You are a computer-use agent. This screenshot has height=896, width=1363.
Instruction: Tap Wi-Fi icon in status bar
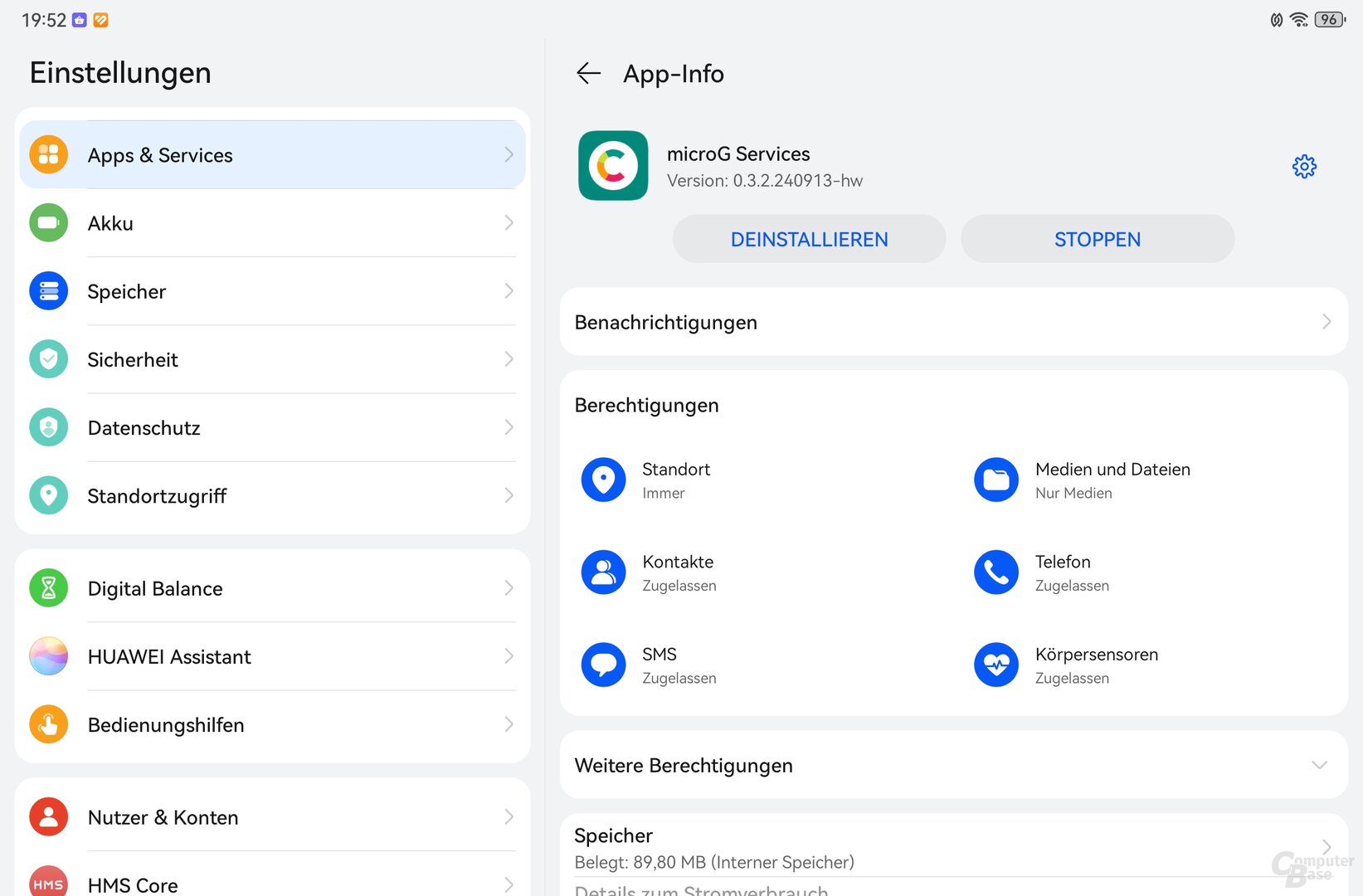[x=1299, y=19]
